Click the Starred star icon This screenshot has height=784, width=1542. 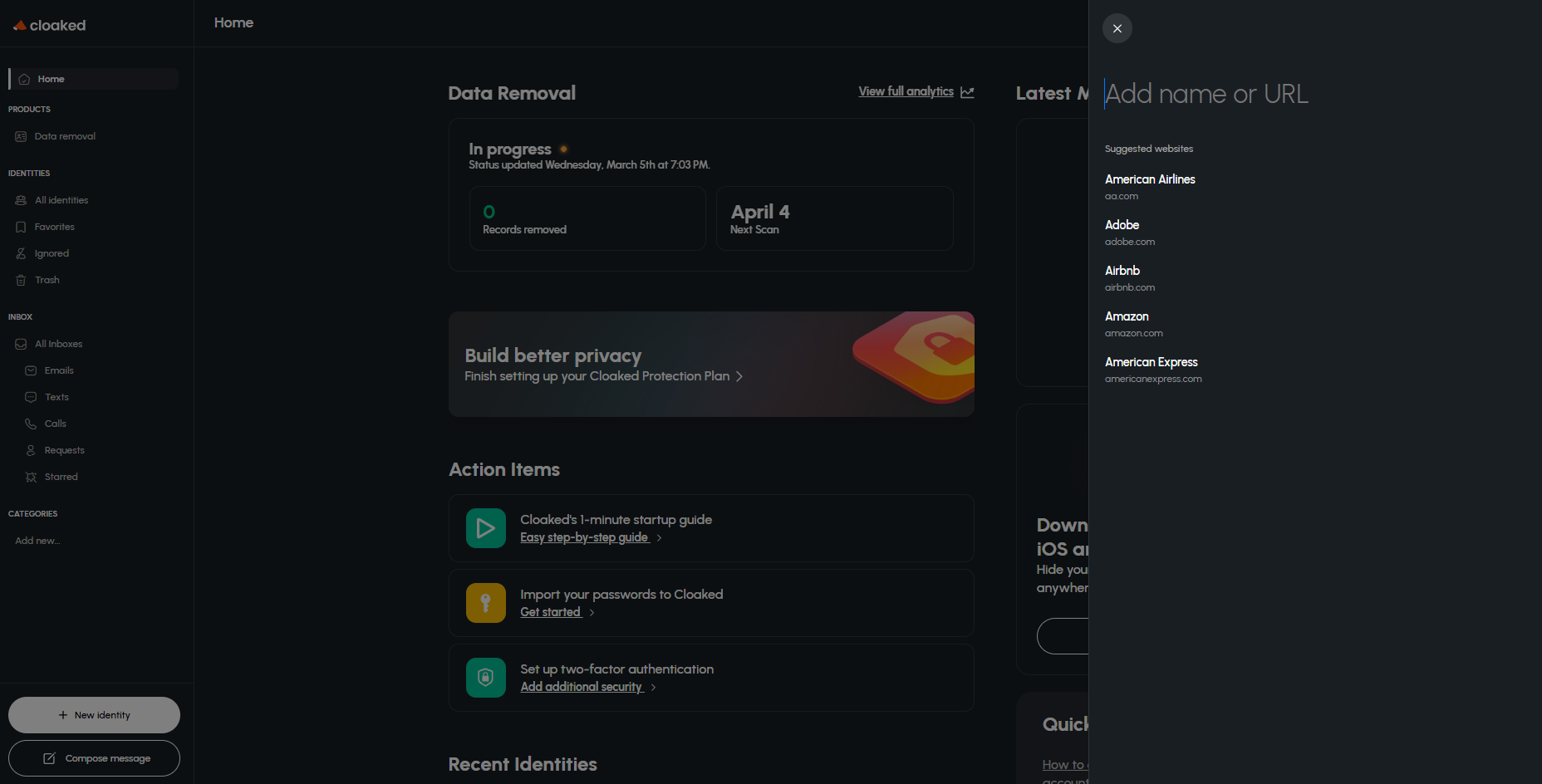(31, 477)
